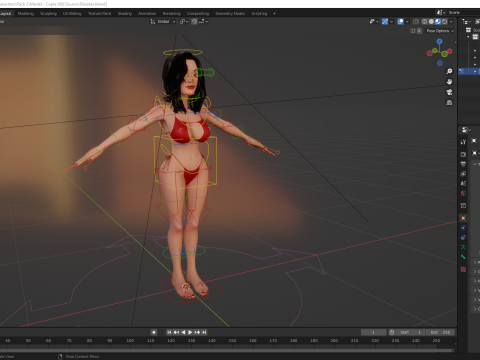The image size is (480, 360).
Task: Click the negative Z circle on gizmo
Action: [440, 63]
